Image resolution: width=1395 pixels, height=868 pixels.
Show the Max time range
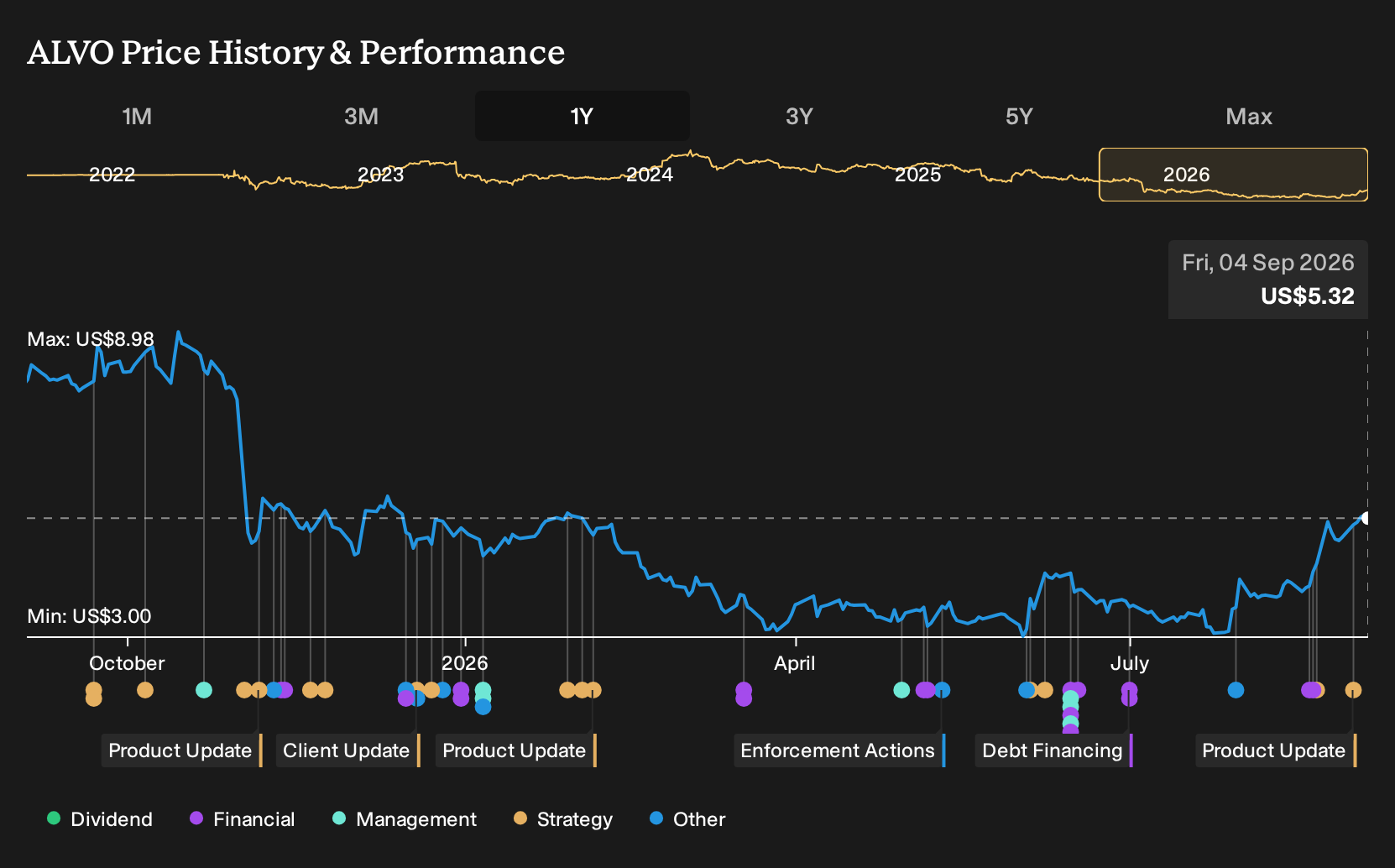(x=1249, y=116)
